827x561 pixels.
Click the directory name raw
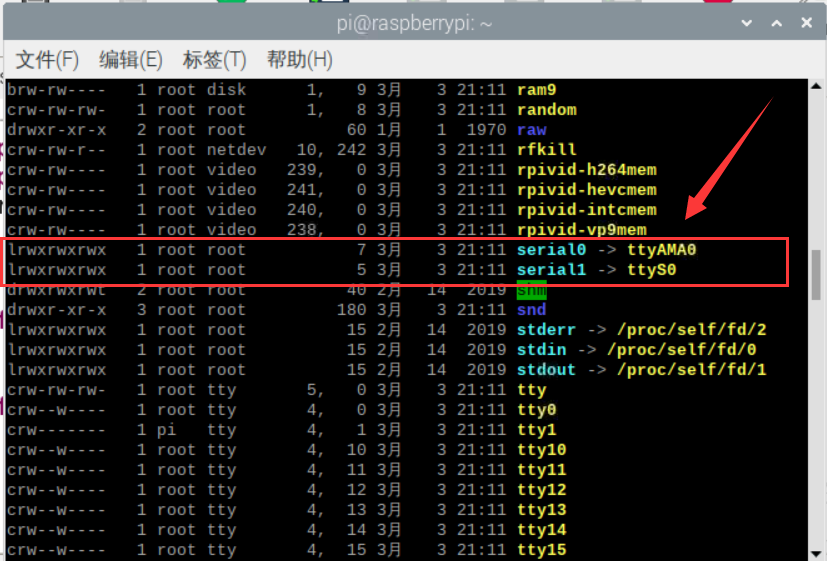coord(532,130)
